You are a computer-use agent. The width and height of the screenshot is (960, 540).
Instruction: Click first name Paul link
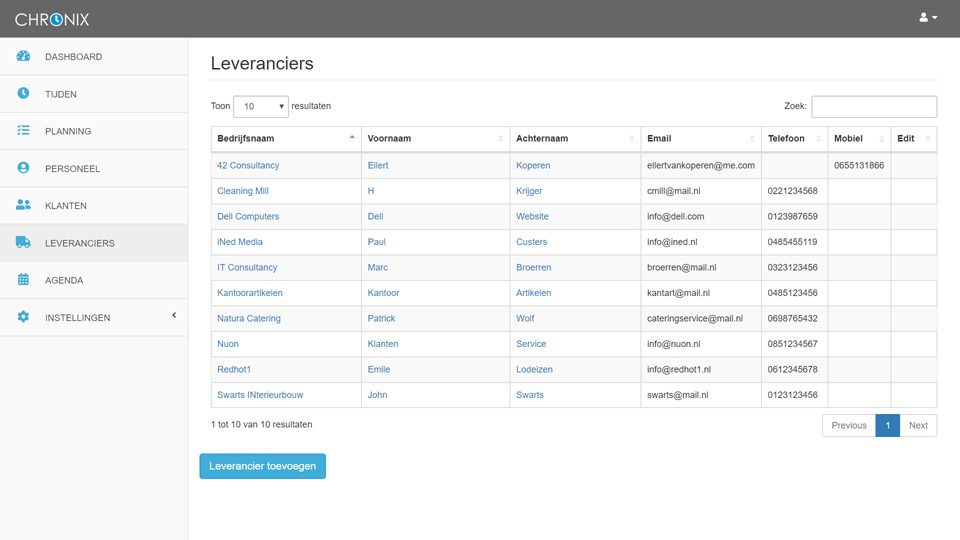pyautogui.click(x=377, y=242)
